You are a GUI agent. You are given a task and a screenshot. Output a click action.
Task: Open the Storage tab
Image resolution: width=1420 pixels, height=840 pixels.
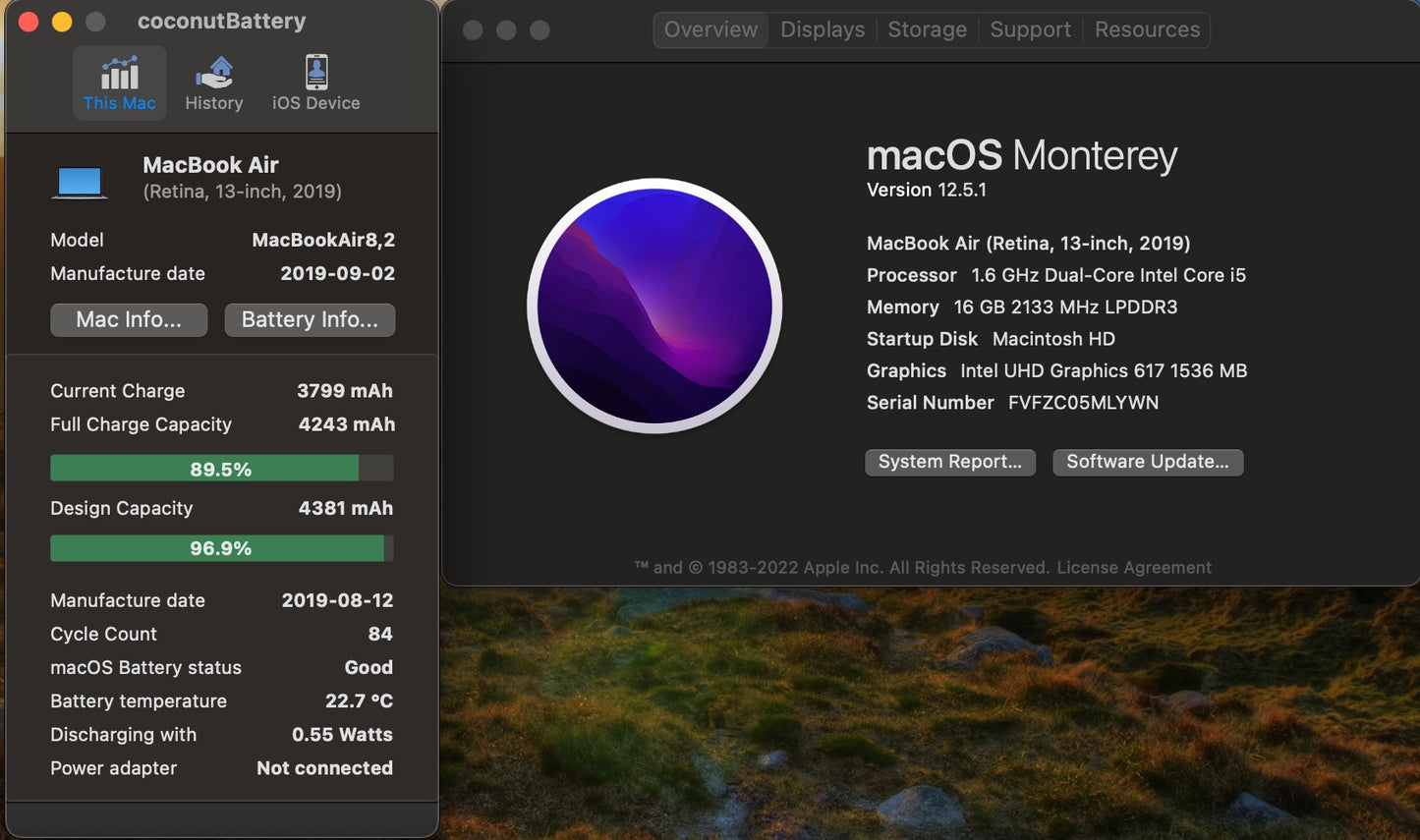point(927,29)
